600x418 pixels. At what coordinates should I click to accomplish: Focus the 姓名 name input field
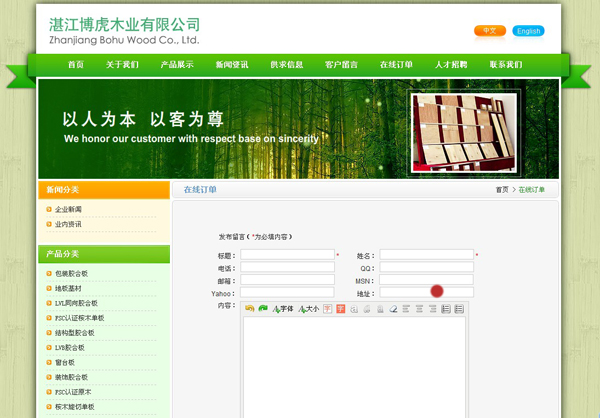point(426,255)
